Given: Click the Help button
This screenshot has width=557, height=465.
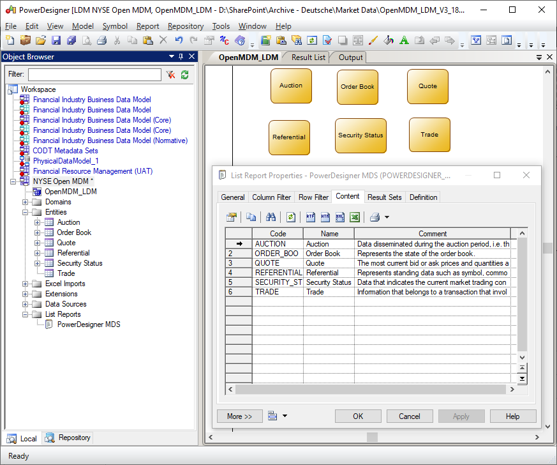Looking at the screenshot, I should click(x=513, y=416).
